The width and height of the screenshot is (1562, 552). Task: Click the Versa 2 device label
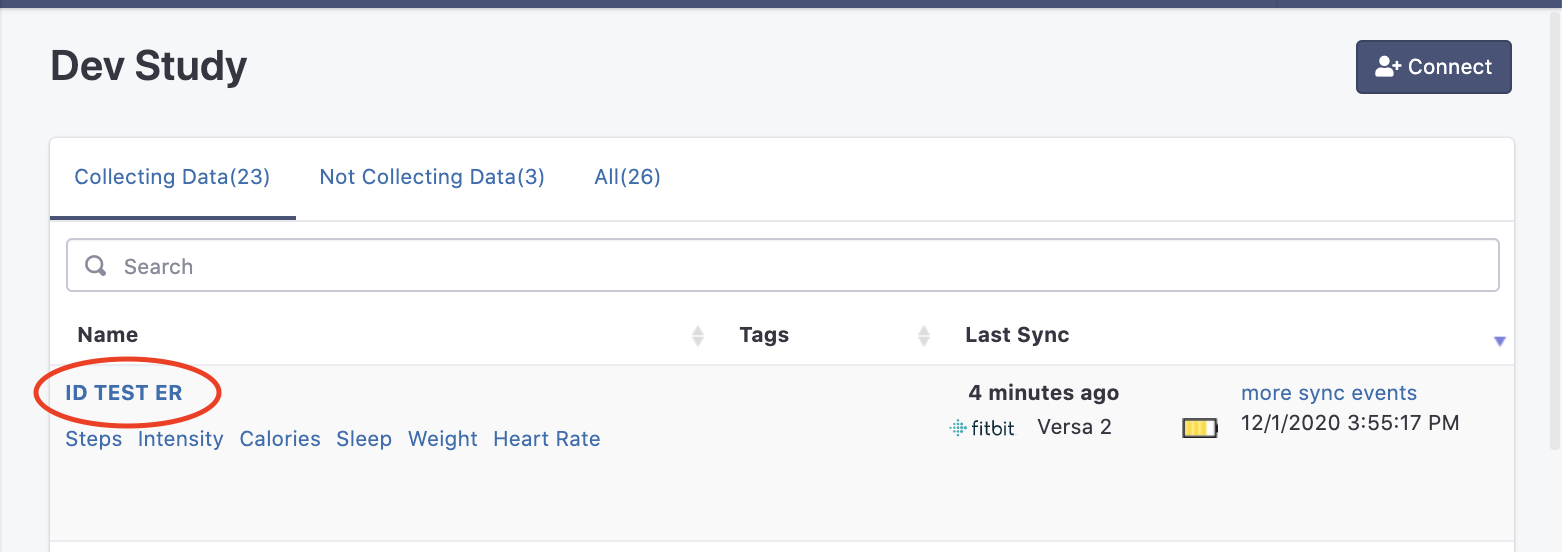coord(1075,427)
